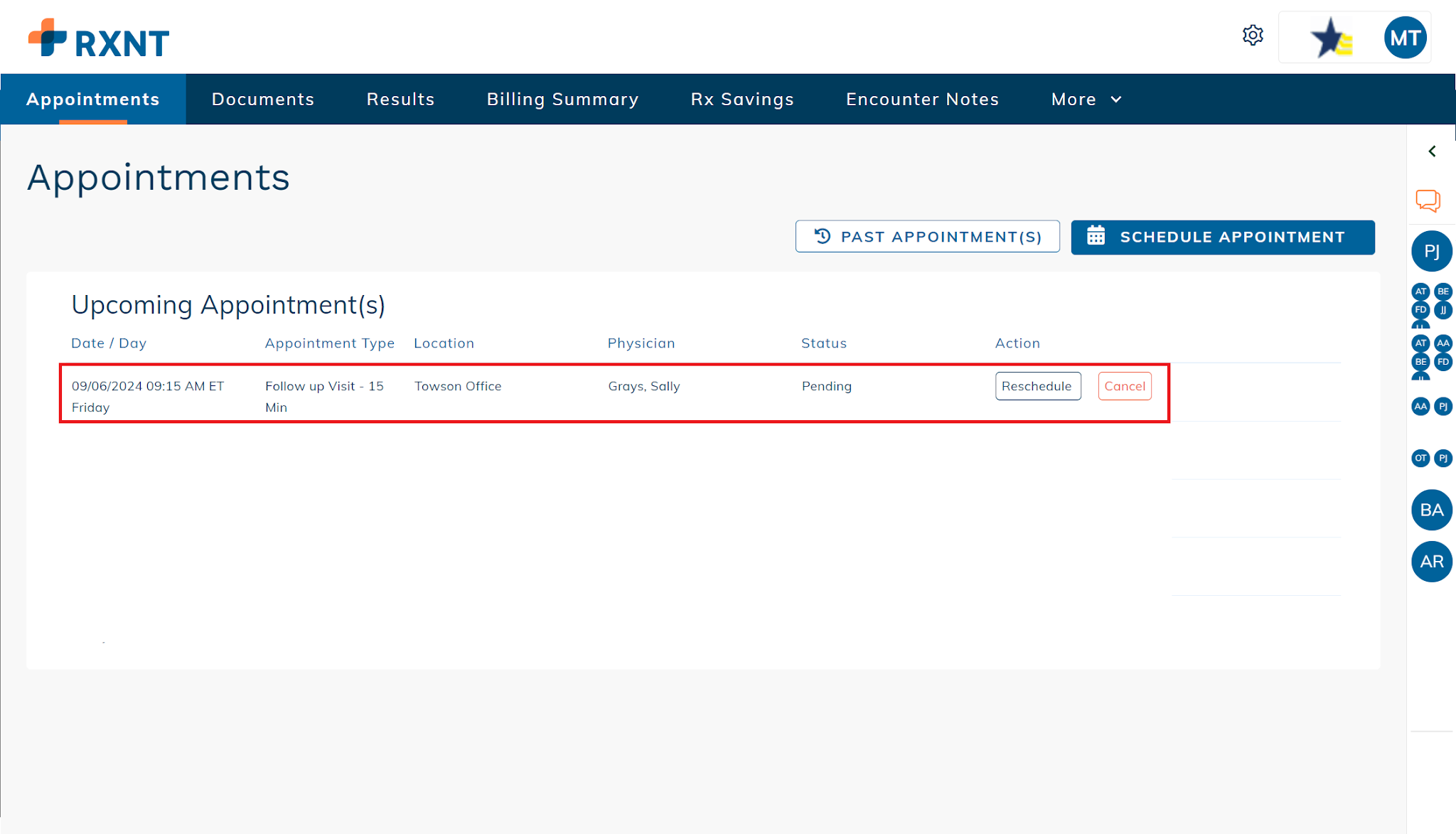Click the Status column header
This screenshot has height=834, width=1456.
pos(823,343)
